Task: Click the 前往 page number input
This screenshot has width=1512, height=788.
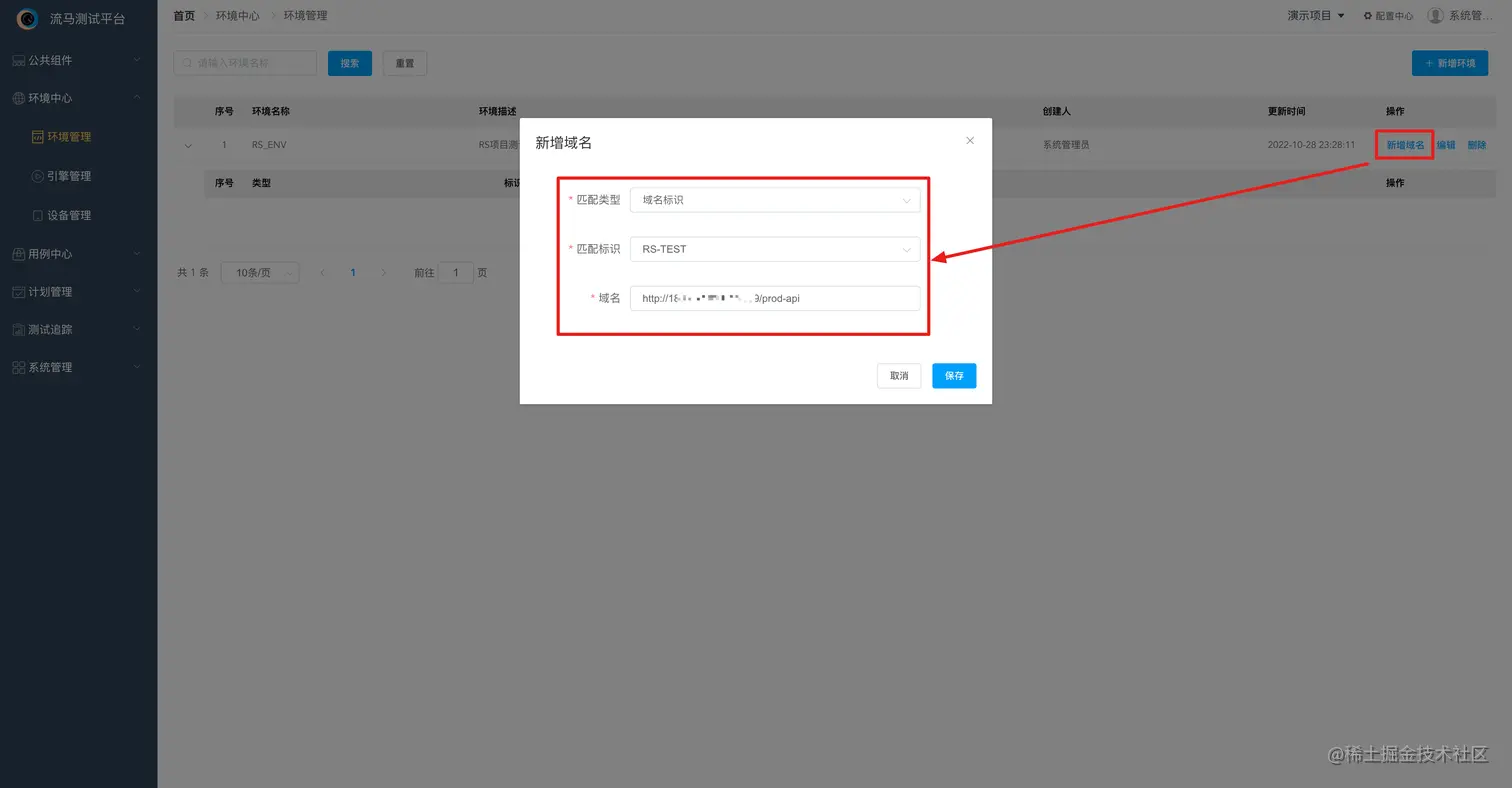Action: click(x=456, y=272)
